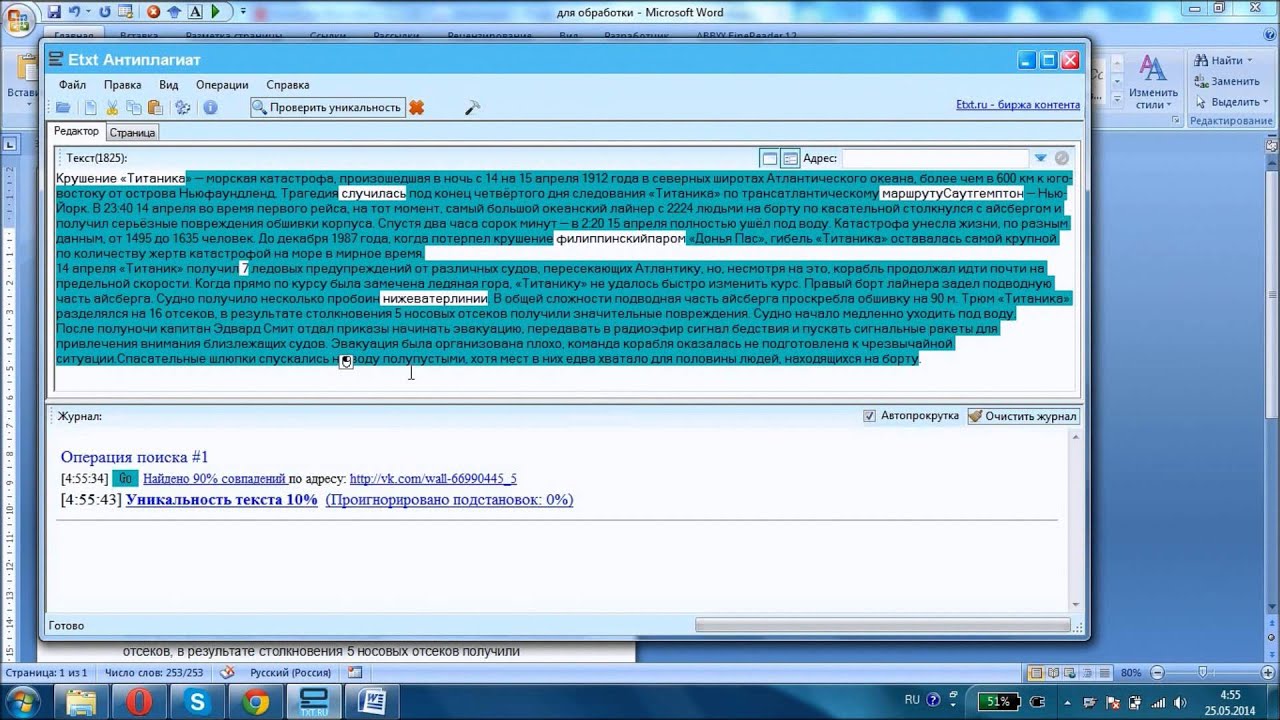This screenshot has height=720, width=1280.
Task: Open Выделить dropdown in Word ribbon
Action: 1264,102
